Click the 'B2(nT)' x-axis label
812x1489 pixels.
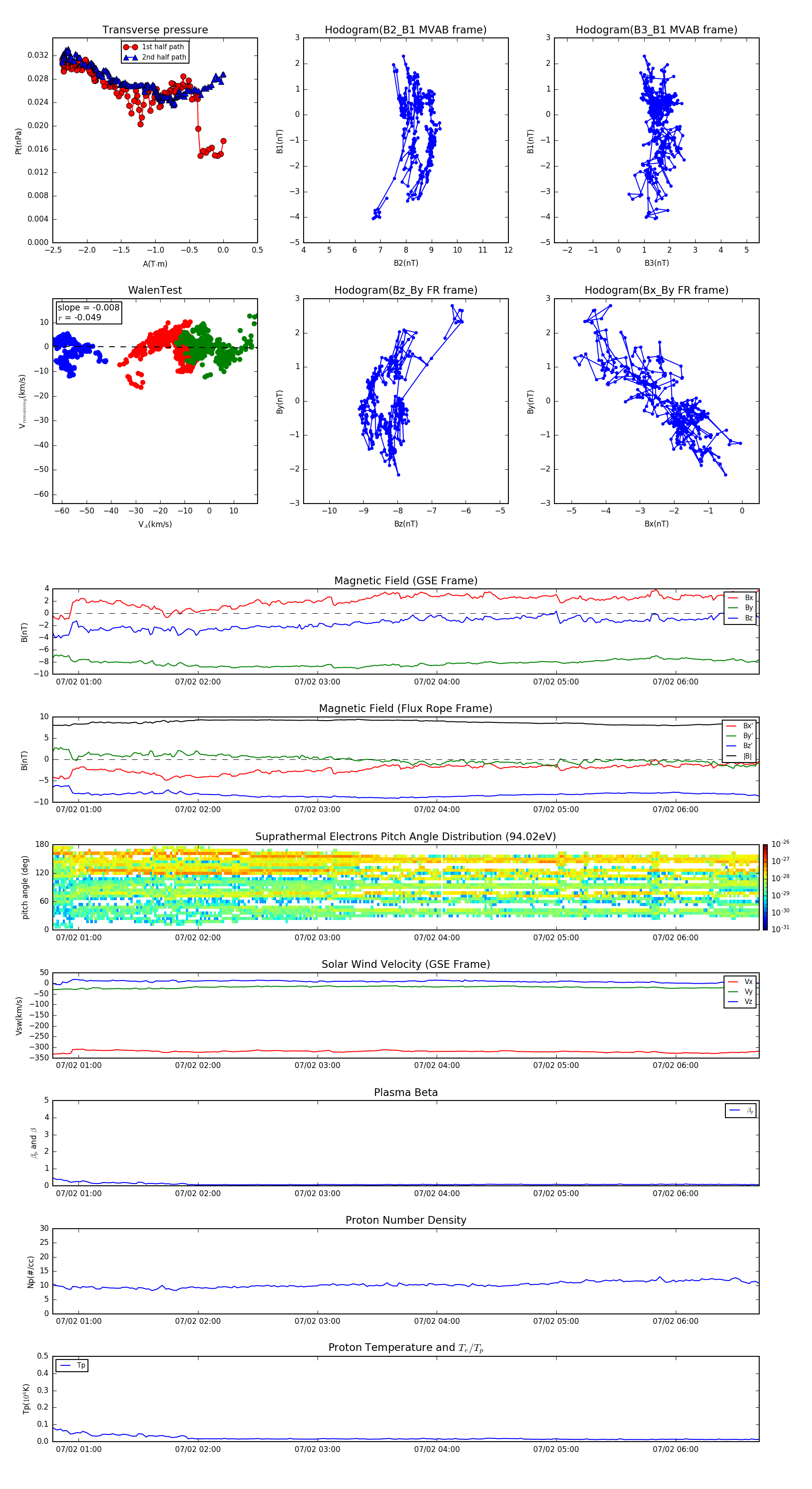(x=406, y=263)
